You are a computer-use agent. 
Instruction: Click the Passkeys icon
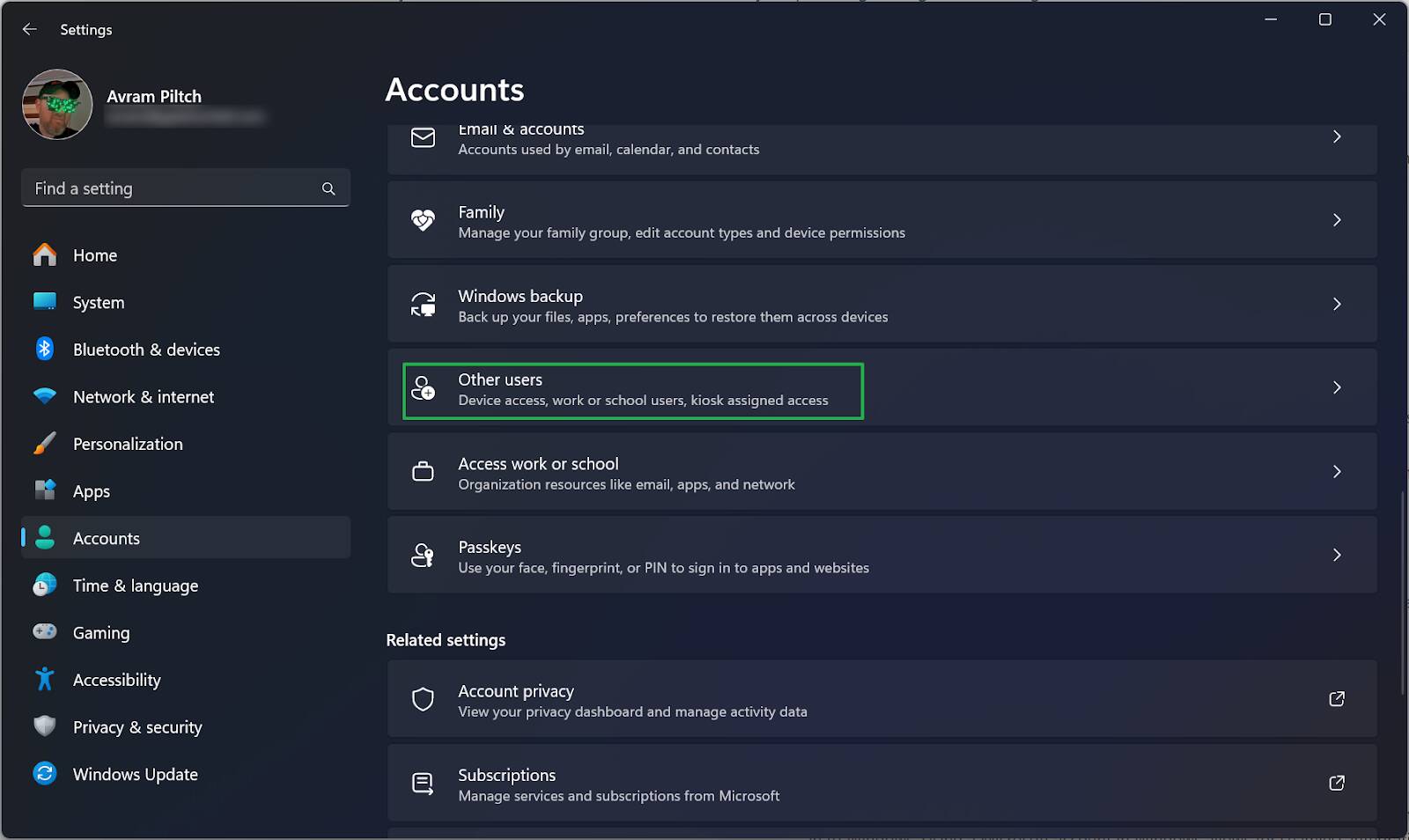coord(423,556)
